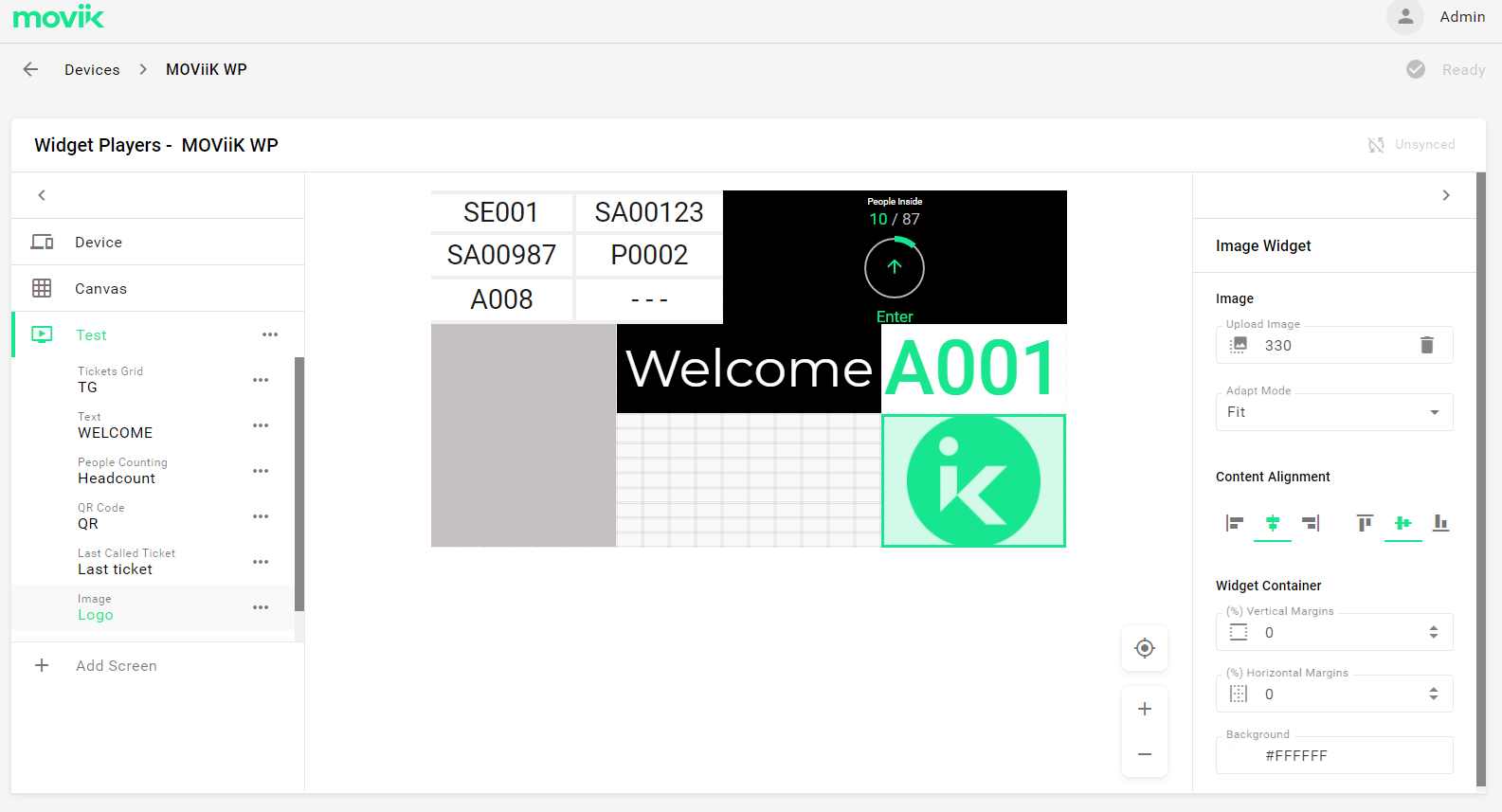Screen dimensions: 1502x812
Task: Zoom in on the canvas
Action: [x=1145, y=709]
